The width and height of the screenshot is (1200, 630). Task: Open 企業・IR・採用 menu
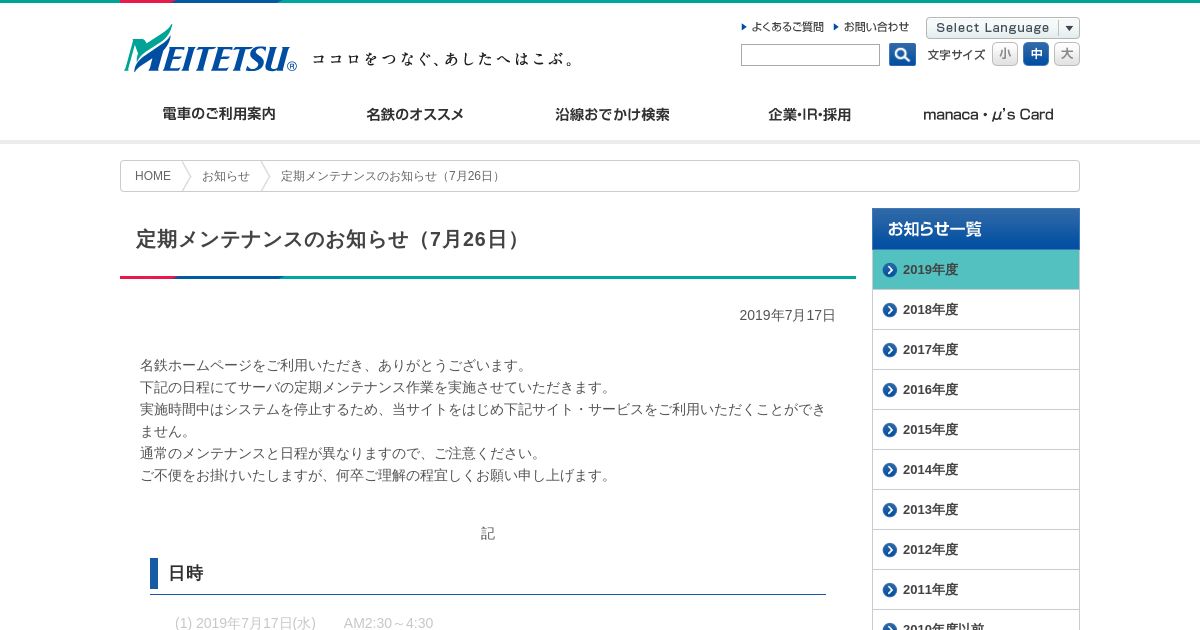[x=809, y=114]
